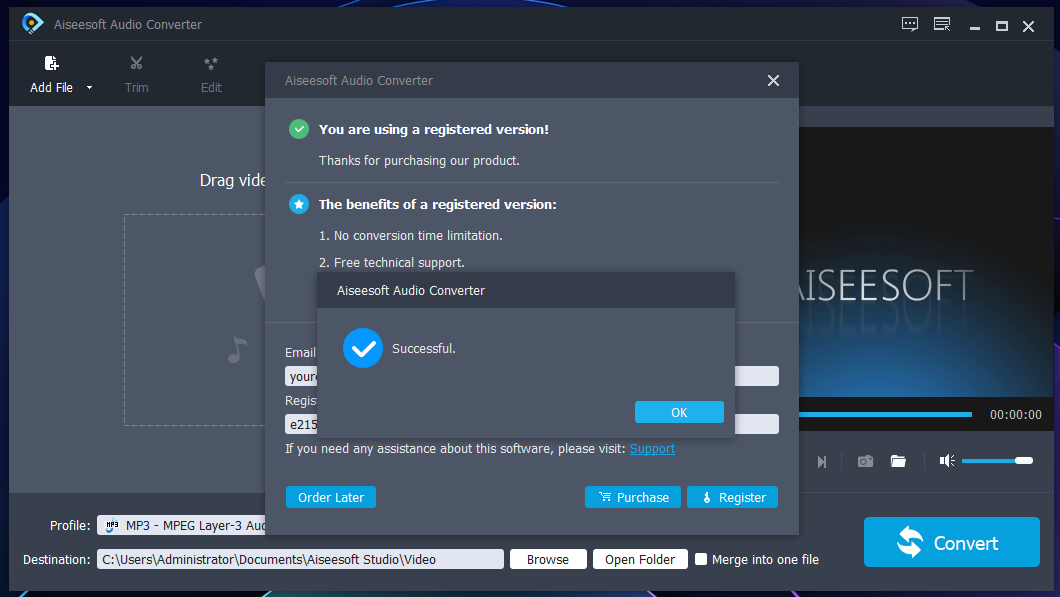Open the Support link
1060x597 pixels.
click(652, 449)
